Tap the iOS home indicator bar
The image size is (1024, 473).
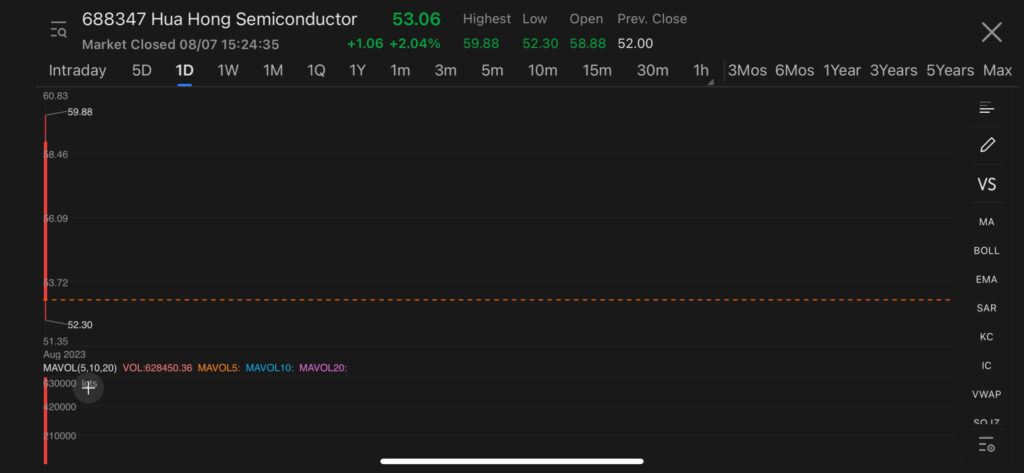512,461
